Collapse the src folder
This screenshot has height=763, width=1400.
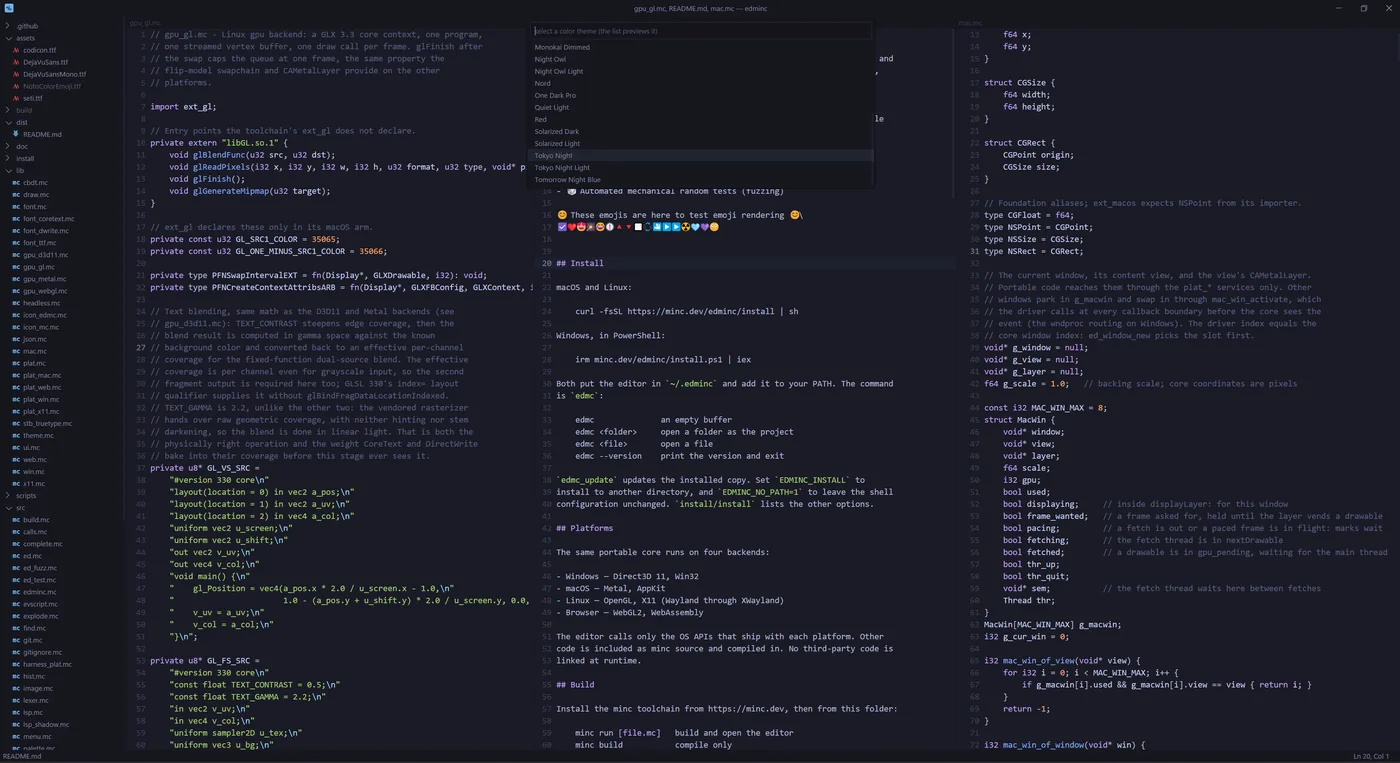click(8, 508)
